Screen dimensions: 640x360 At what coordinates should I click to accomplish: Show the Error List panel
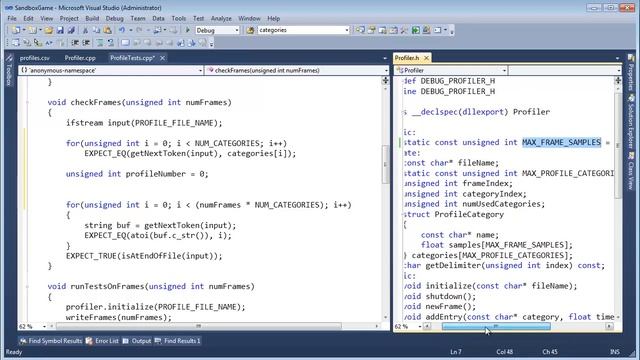pyautogui.click(x=102, y=341)
